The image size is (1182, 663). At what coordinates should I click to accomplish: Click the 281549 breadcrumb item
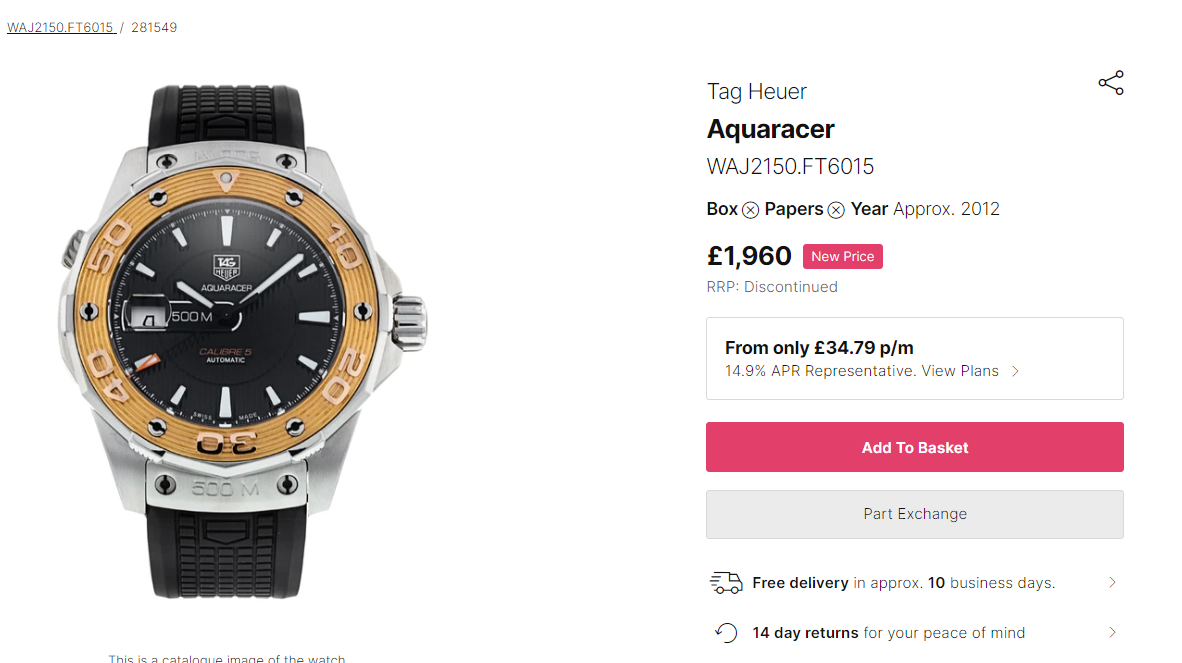pos(154,27)
